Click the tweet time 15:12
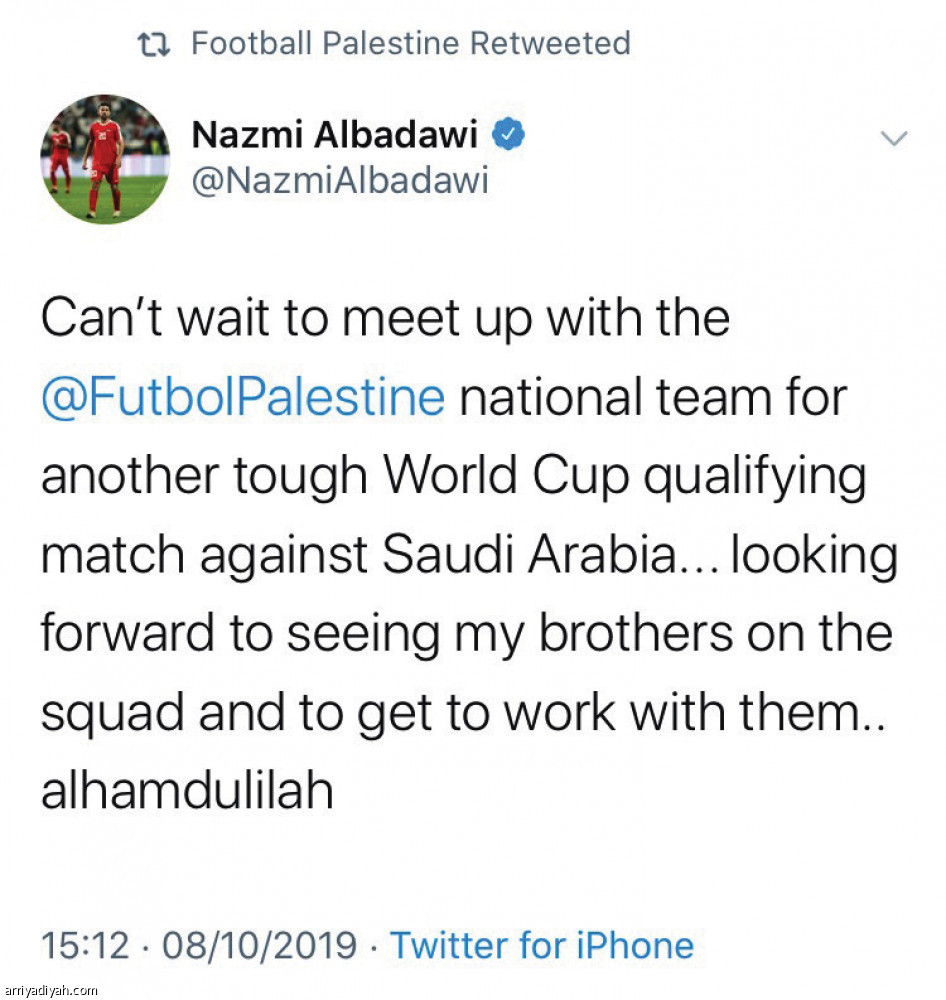Viewport: 946px width, 1000px height. [85, 945]
